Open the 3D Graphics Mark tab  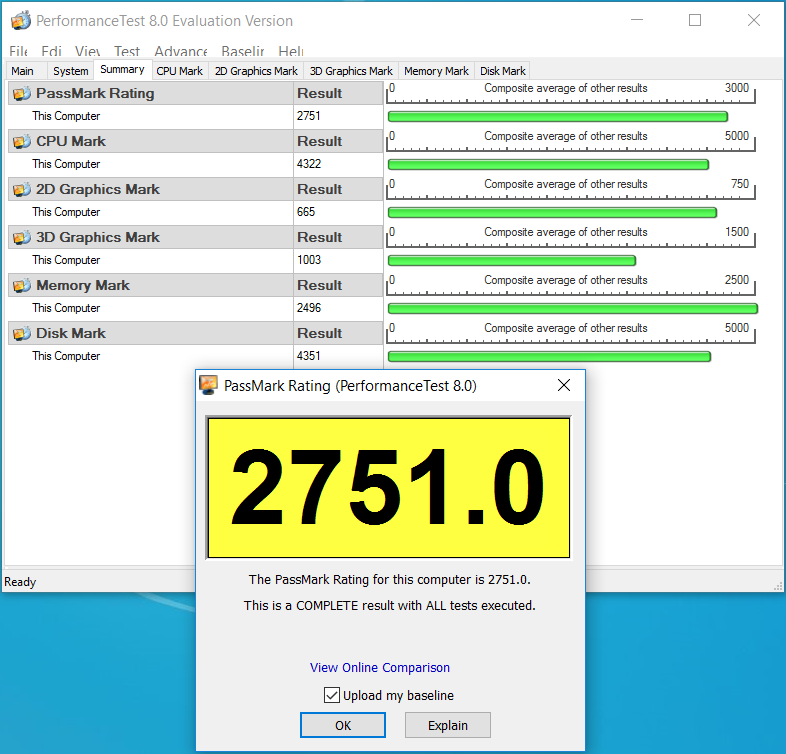click(351, 71)
